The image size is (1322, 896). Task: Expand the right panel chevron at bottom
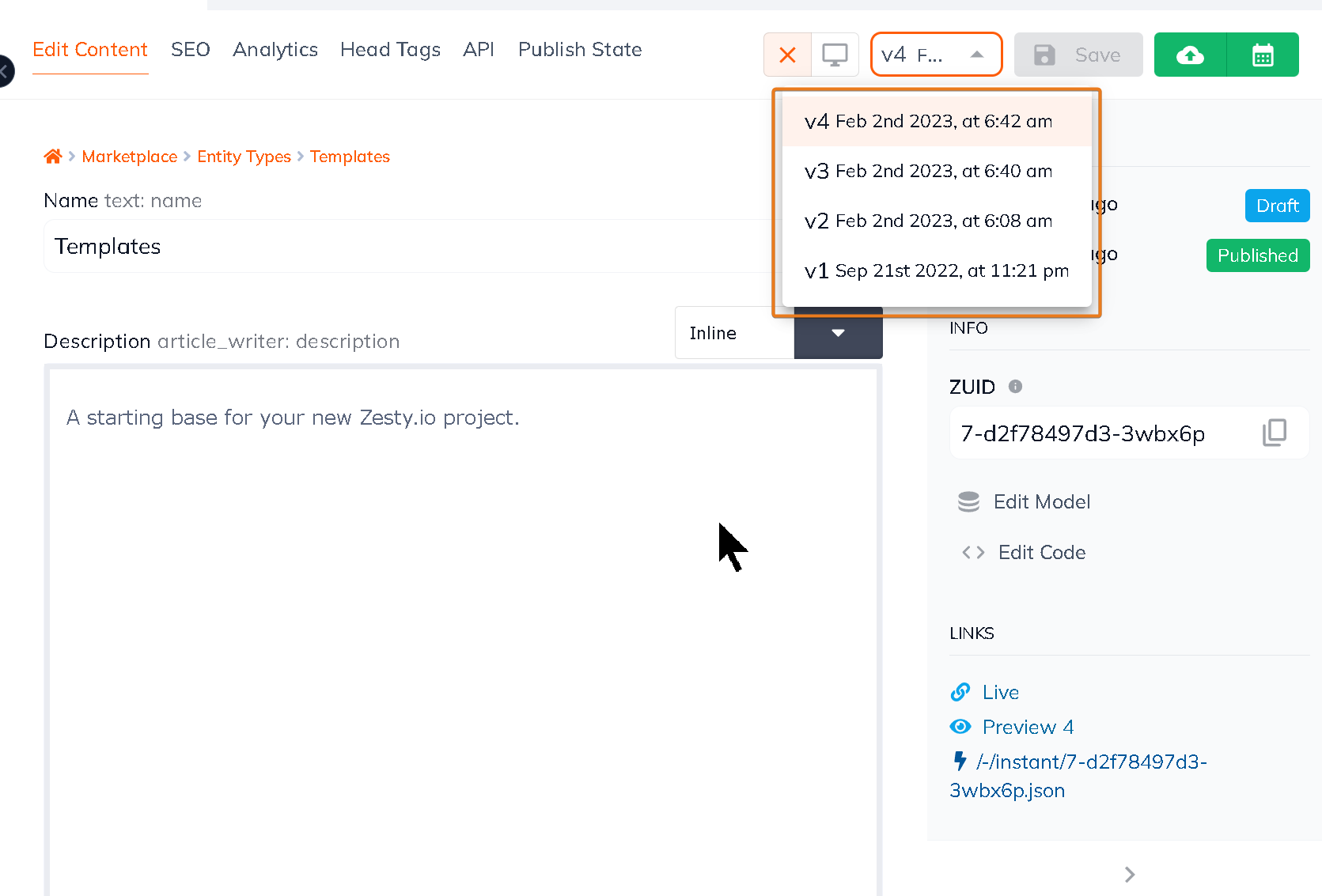click(1129, 874)
